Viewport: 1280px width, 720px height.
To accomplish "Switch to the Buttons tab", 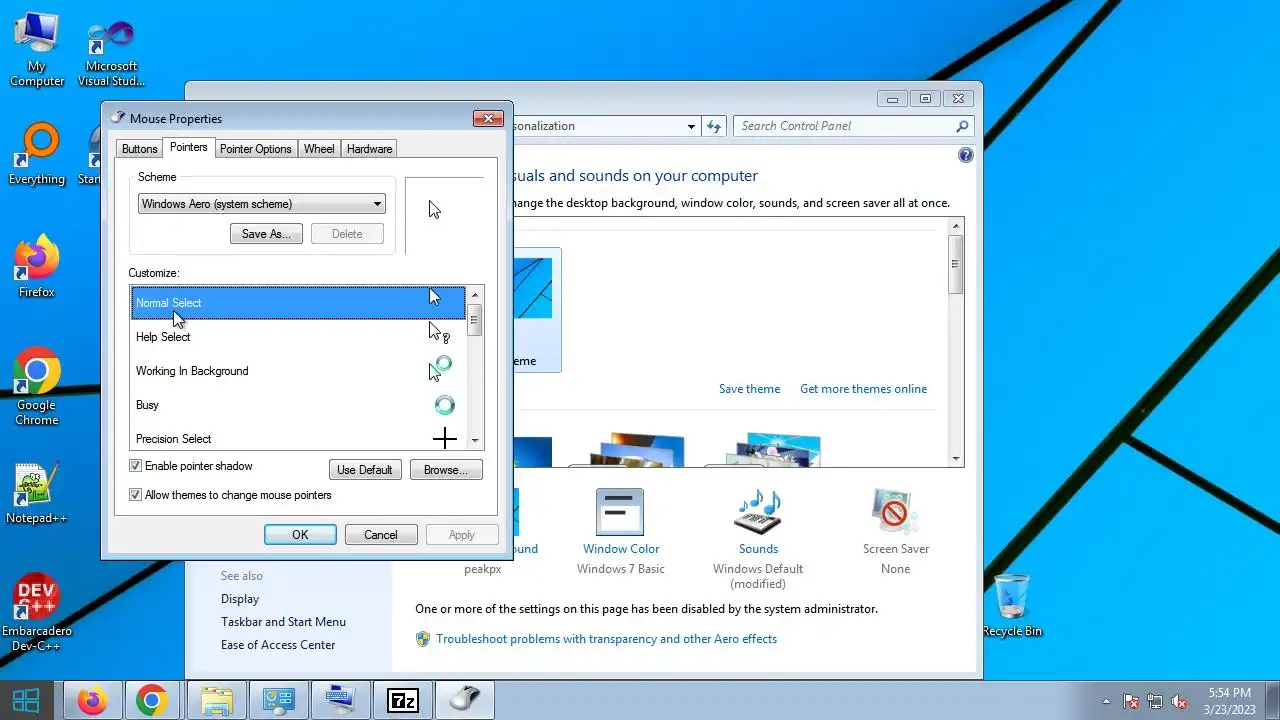I will coord(139,149).
